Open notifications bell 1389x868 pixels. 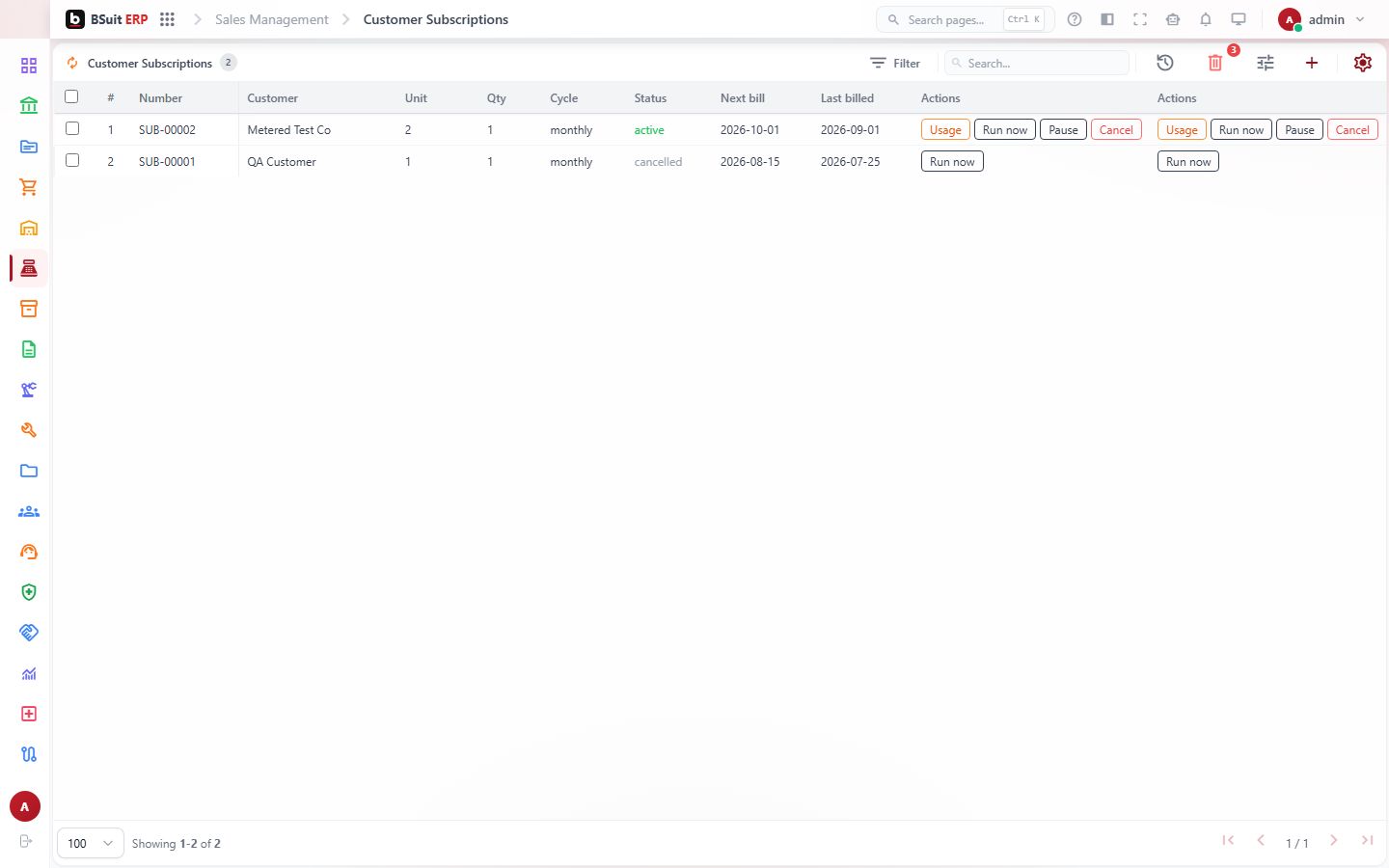coord(1206,19)
